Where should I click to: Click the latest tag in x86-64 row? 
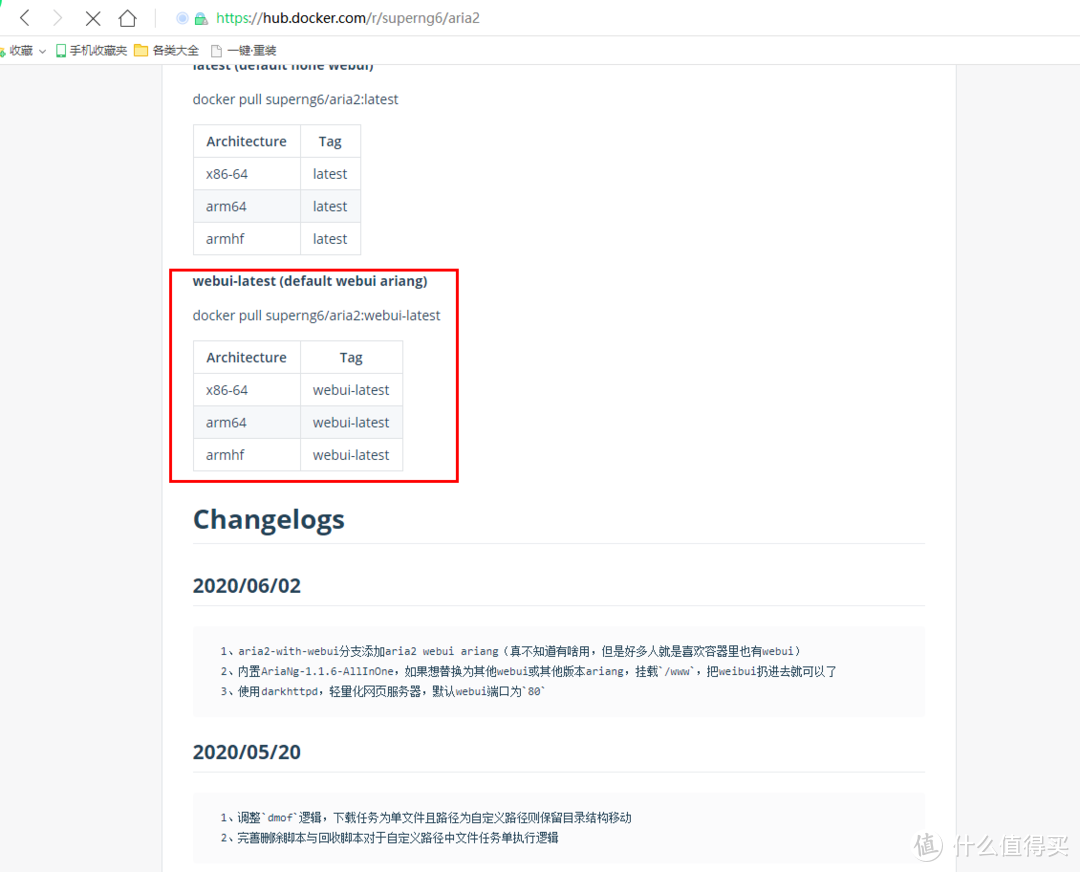coord(330,174)
